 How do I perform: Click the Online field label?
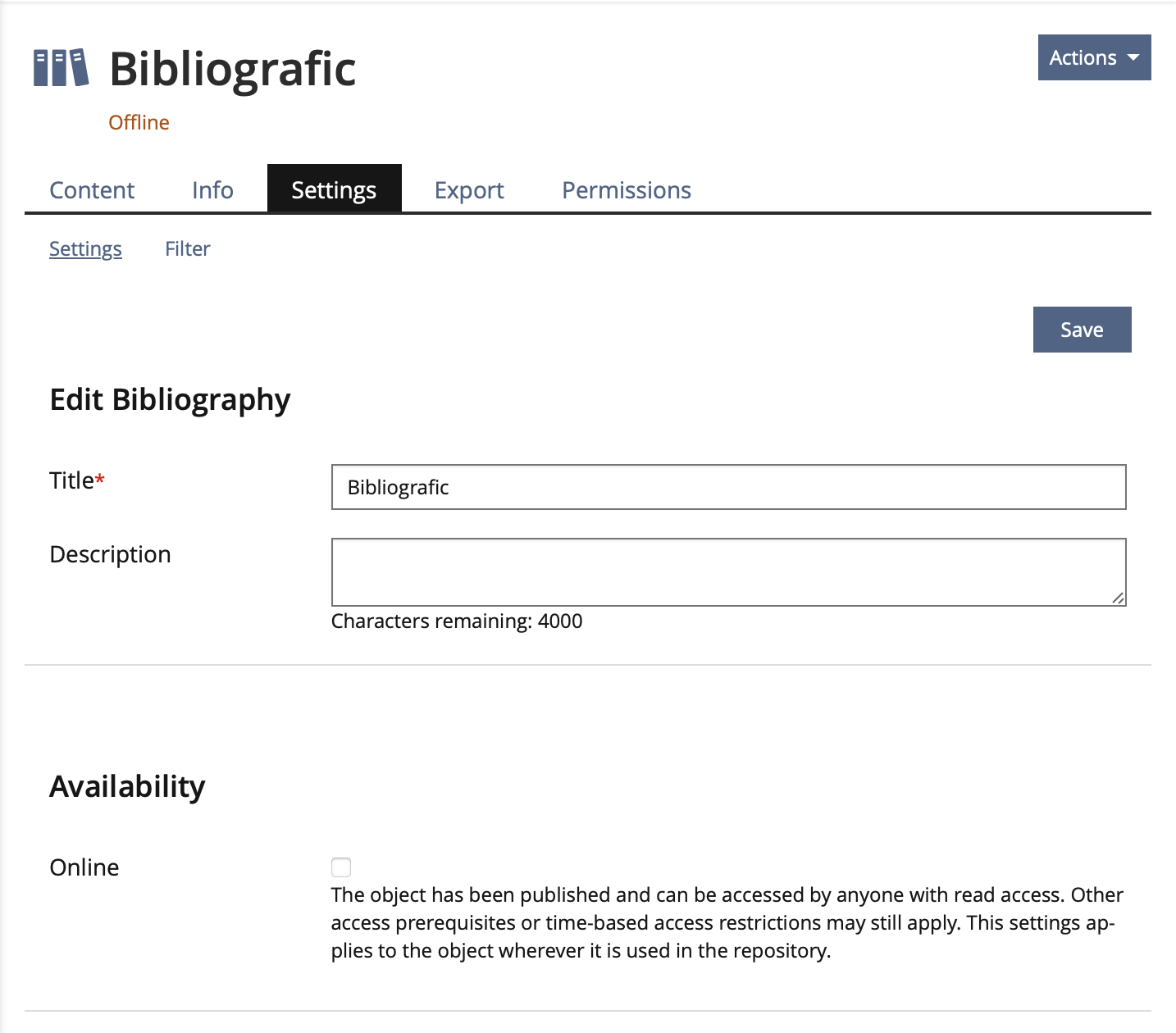click(84, 867)
